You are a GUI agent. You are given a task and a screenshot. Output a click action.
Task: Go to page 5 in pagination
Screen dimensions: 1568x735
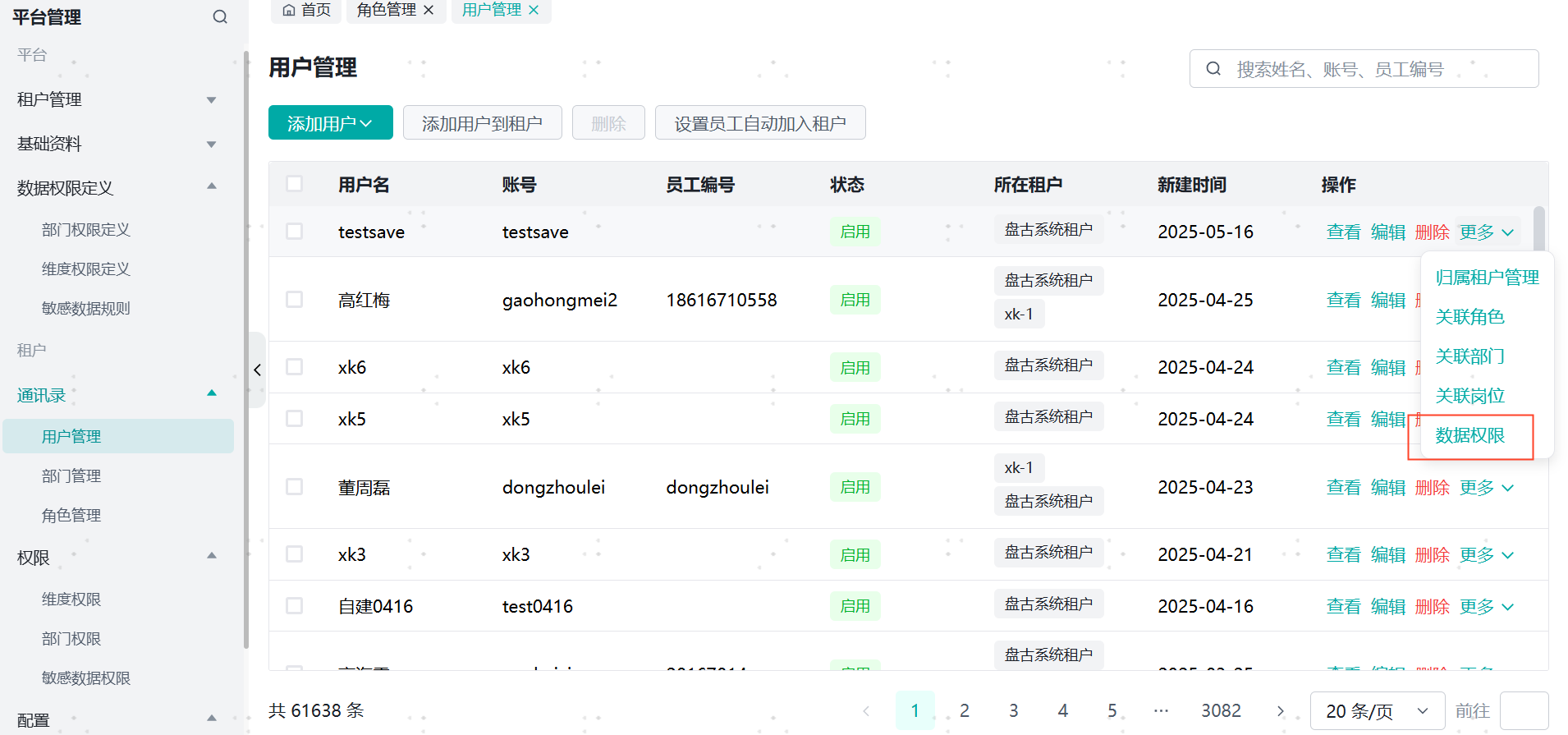click(x=1112, y=711)
